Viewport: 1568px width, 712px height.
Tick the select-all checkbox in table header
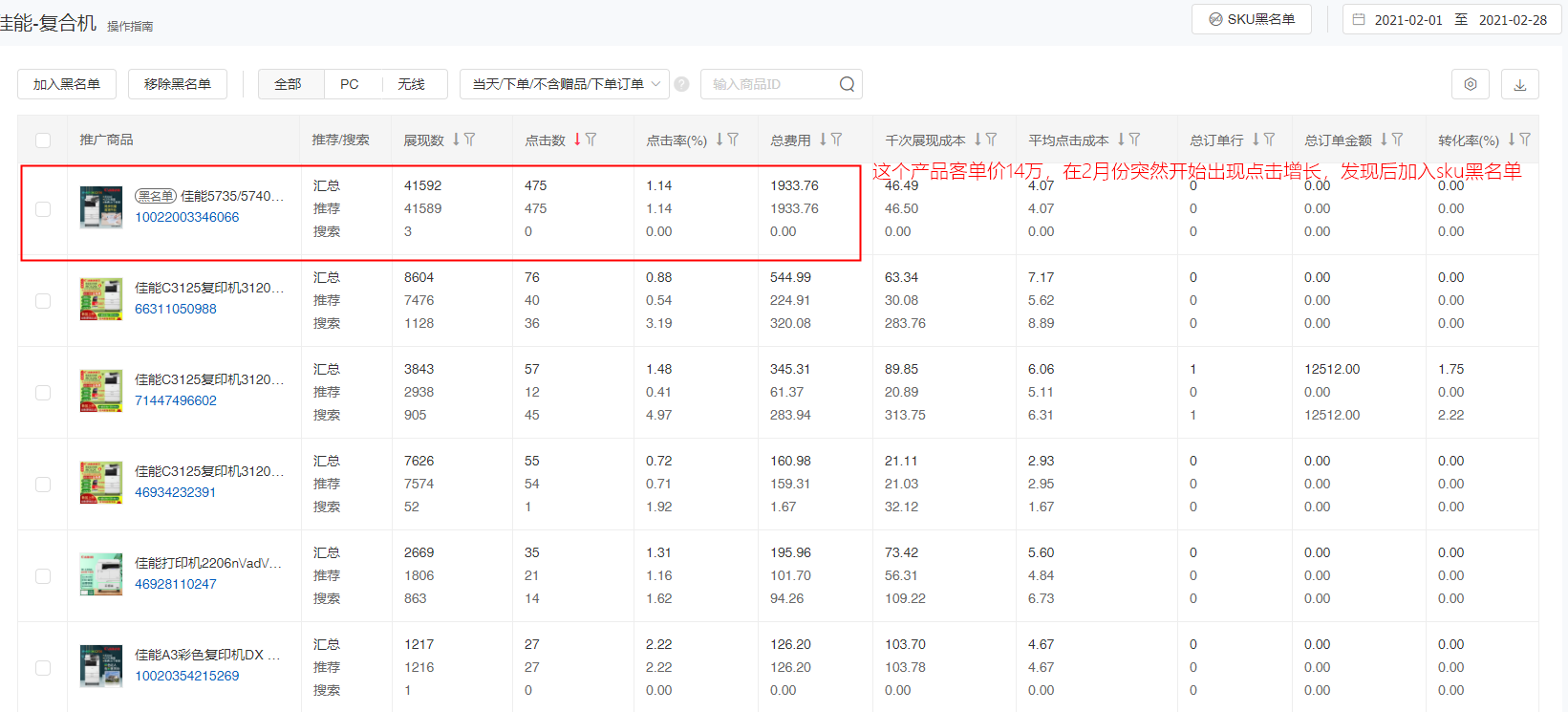tap(43, 140)
